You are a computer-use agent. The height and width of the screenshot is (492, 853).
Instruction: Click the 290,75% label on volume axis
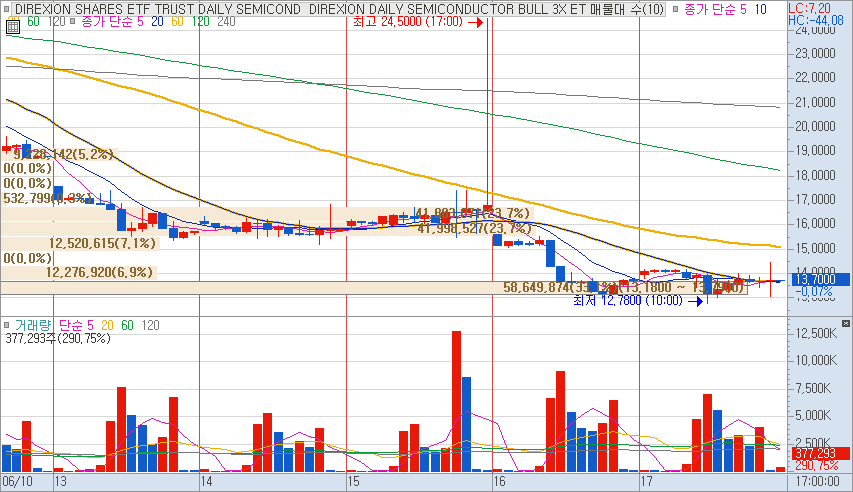tap(817, 466)
